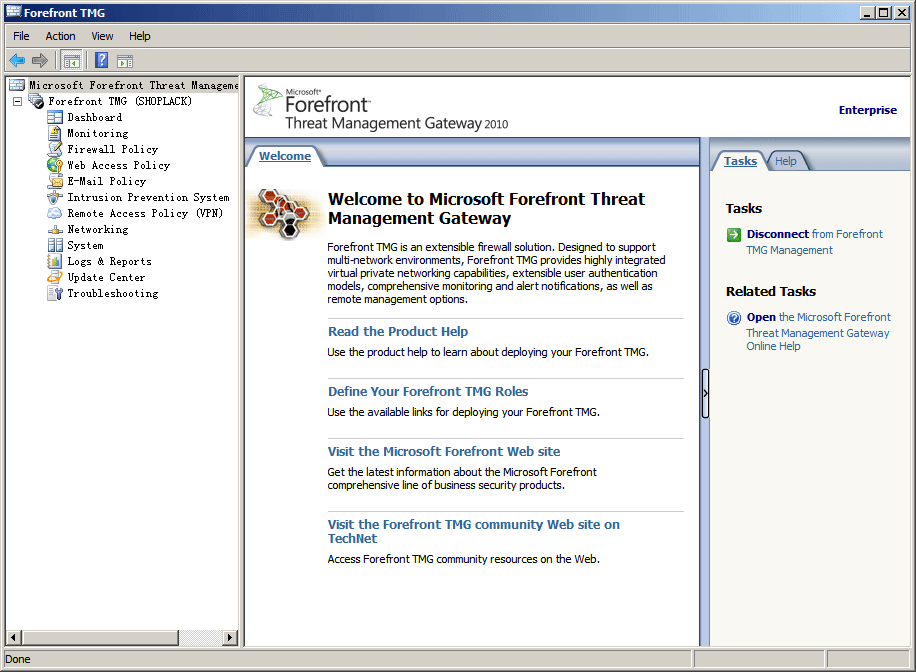Select Web Access Policy tree item
This screenshot has width=916, height=672.
pos(119,165)
